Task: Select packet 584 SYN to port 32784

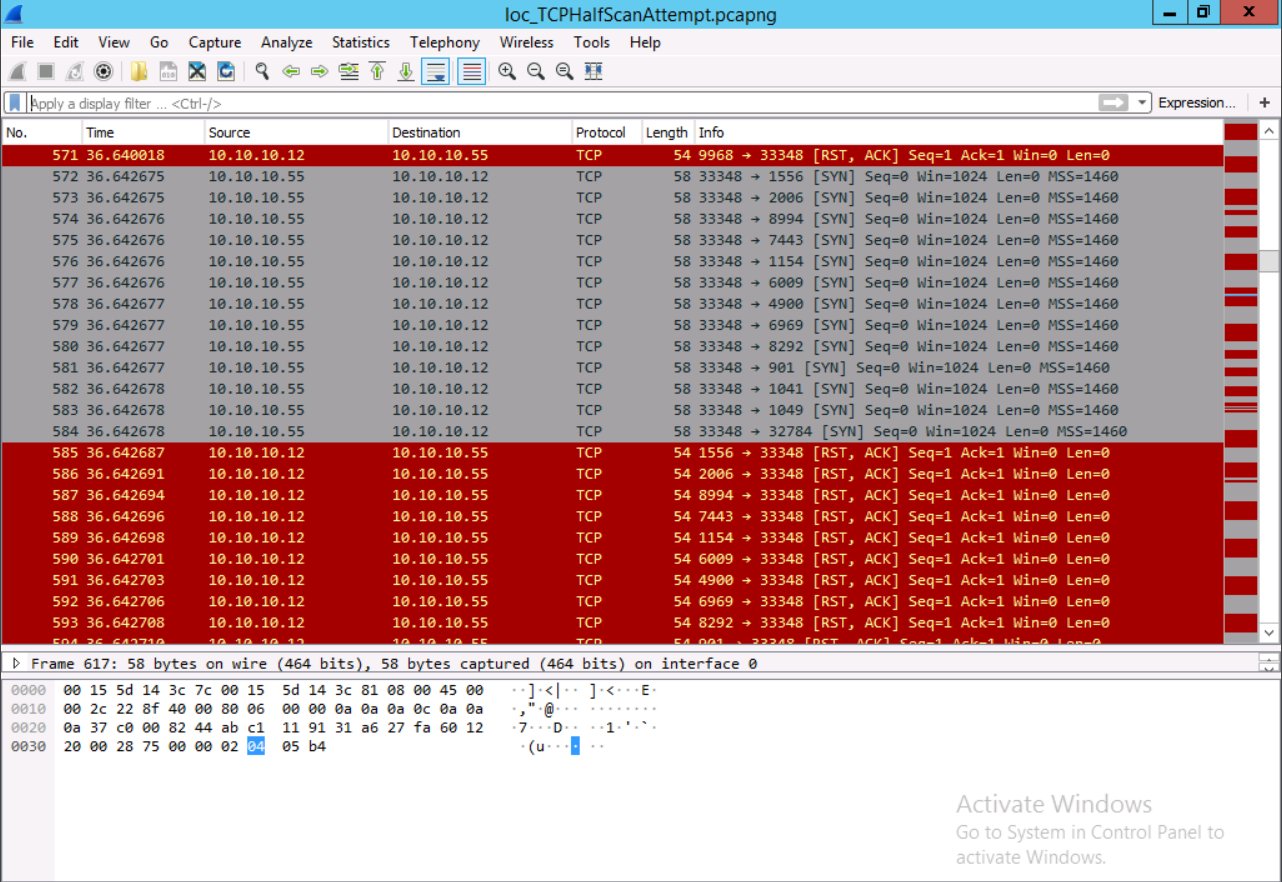Action: 612,431
